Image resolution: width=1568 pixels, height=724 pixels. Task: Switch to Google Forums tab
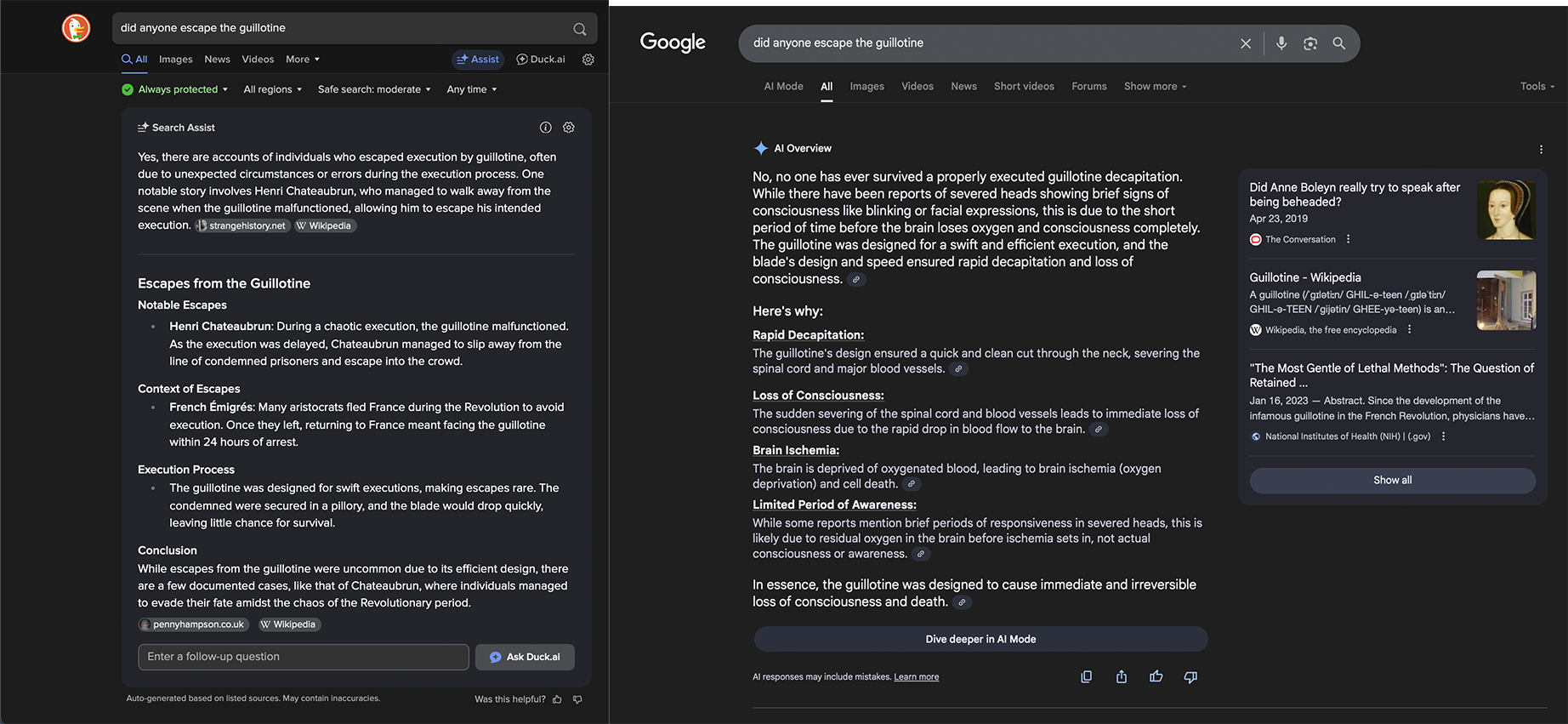coord(1089,87)
